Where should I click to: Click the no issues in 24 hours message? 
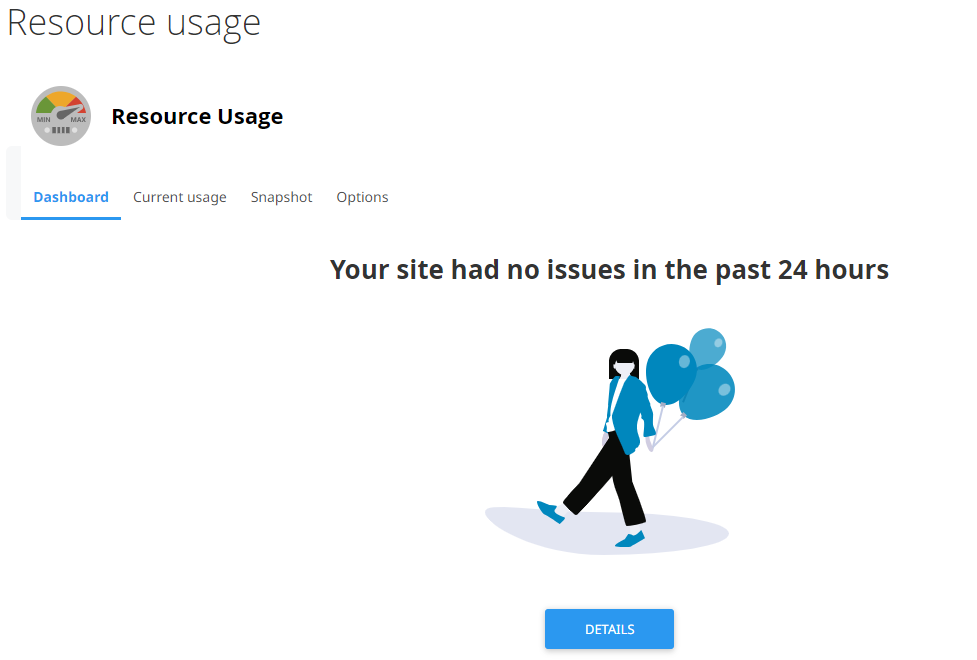click(x=609, y=269)
